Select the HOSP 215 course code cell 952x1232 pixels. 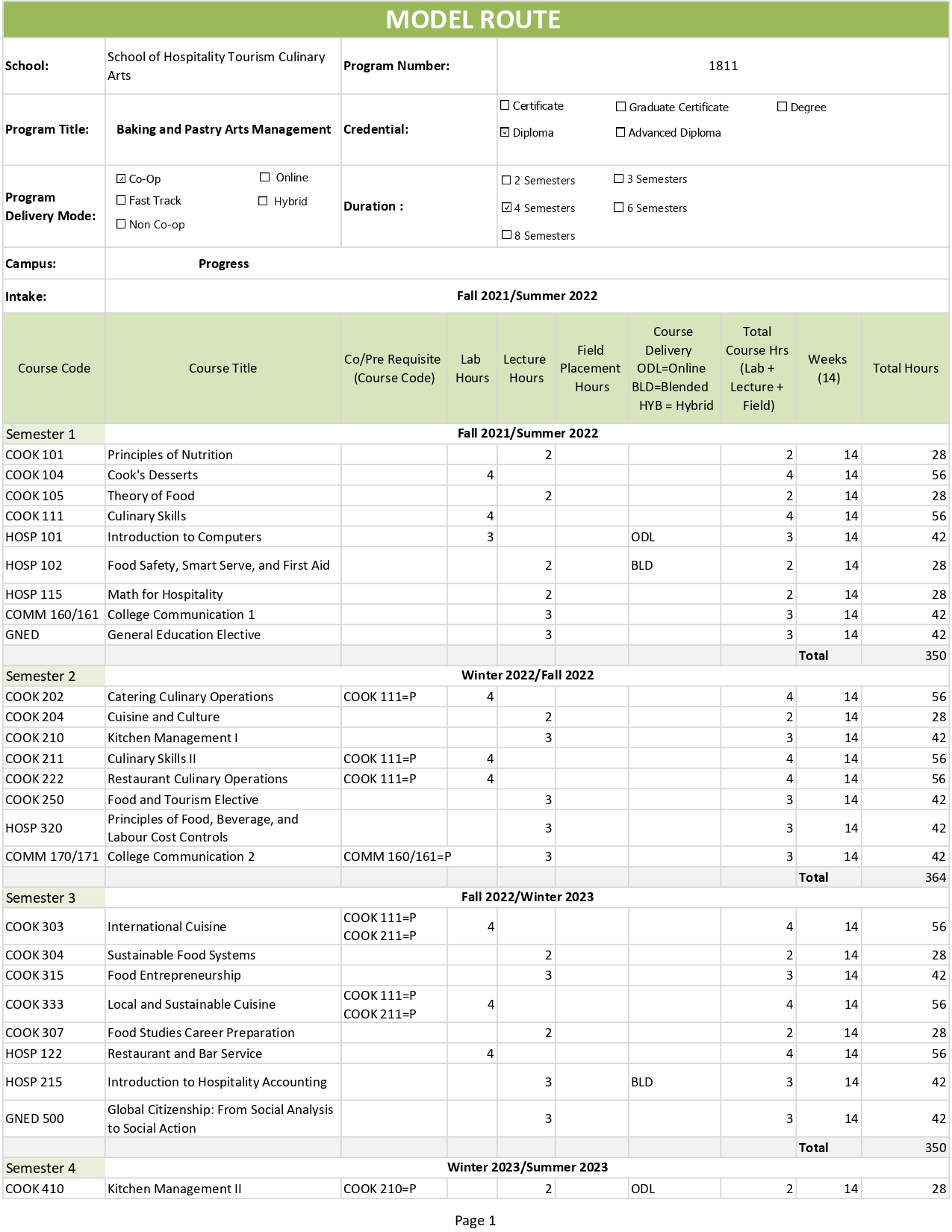tap(34, 1082)
